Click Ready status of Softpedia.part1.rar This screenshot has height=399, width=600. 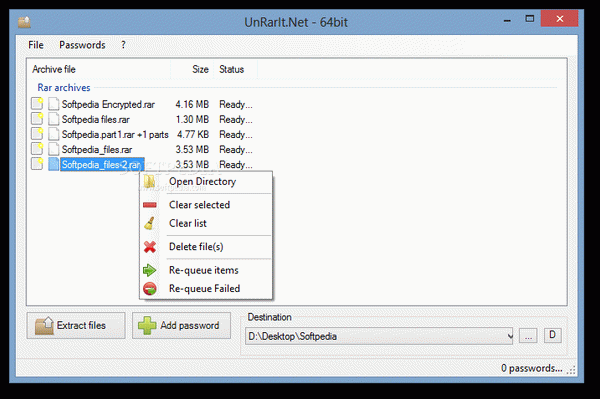(236, 135)
